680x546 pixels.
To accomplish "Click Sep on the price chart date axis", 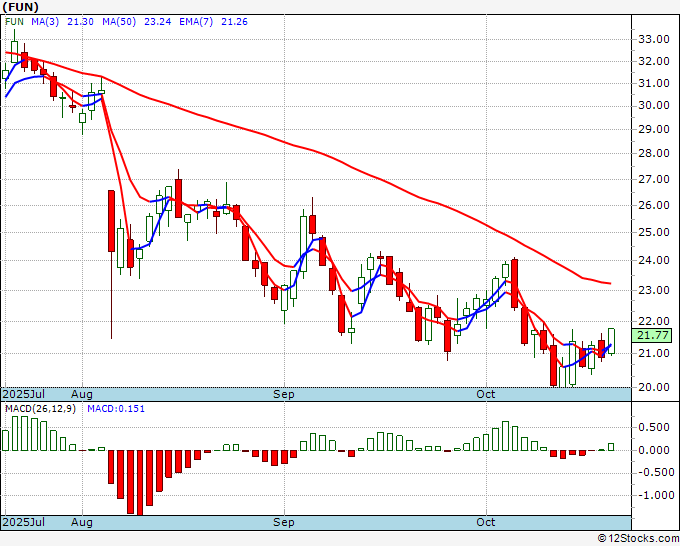I will pos(284,394).
